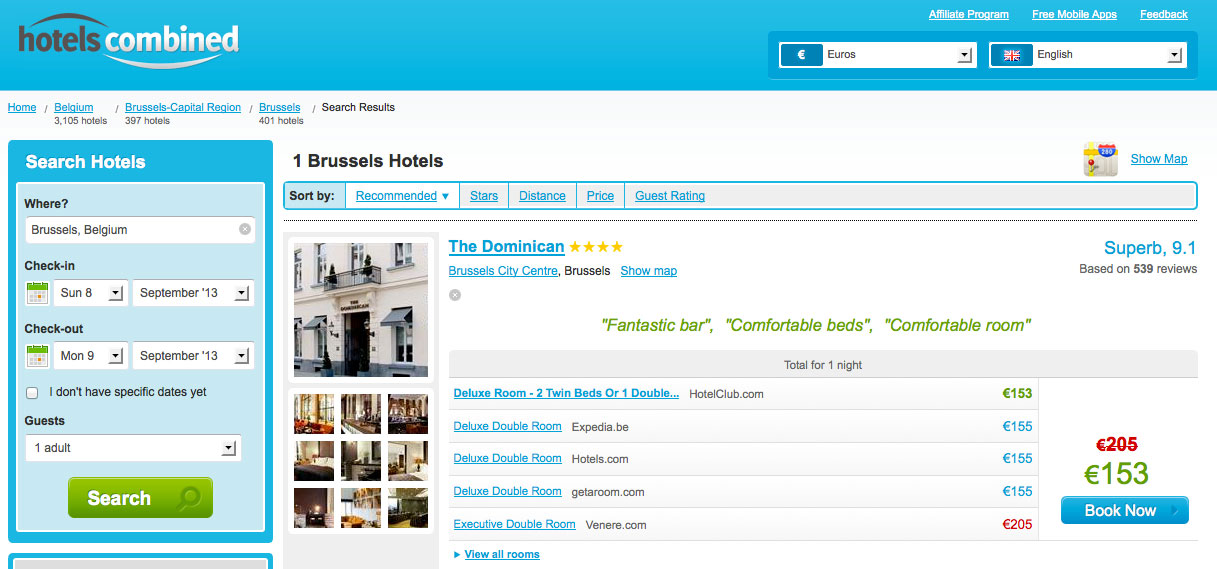Viewport: 1217px width, 569px height.
Task: Click in the Where destination field
Action: [x=132, y=230]
